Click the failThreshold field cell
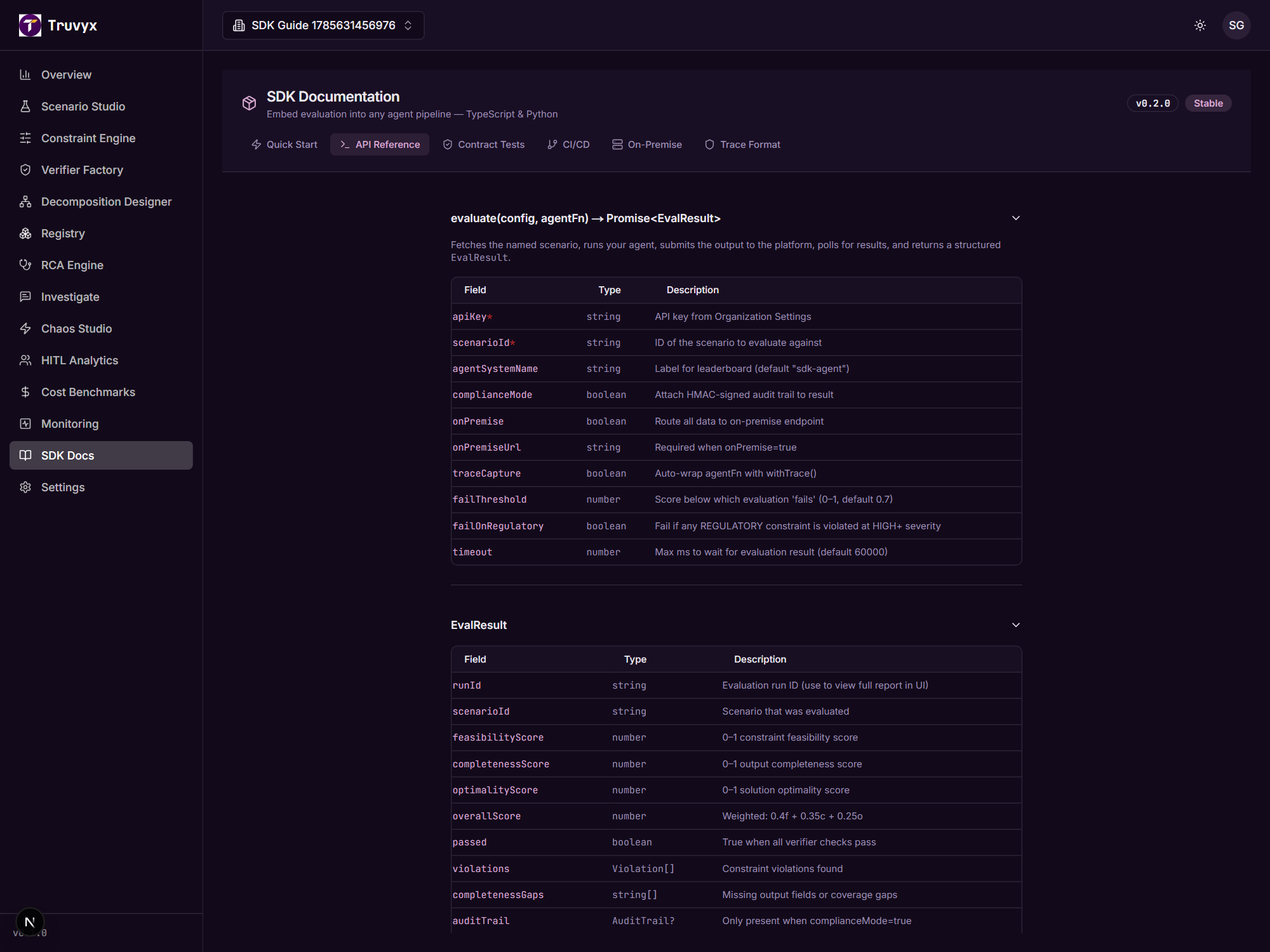Viewport: 1270px width, 952px height. pos(490,499)
